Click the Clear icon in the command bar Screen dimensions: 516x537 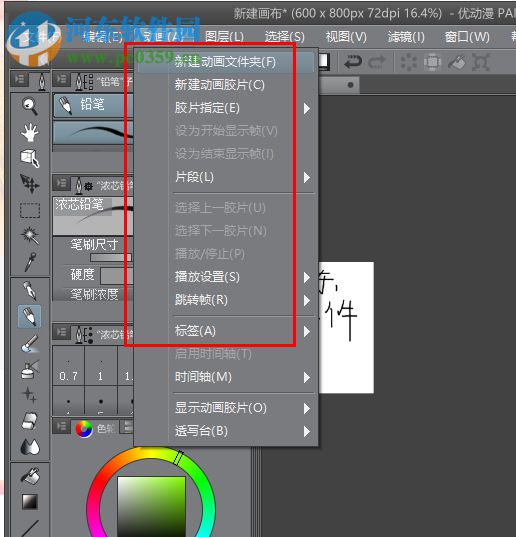pos(408,62)
